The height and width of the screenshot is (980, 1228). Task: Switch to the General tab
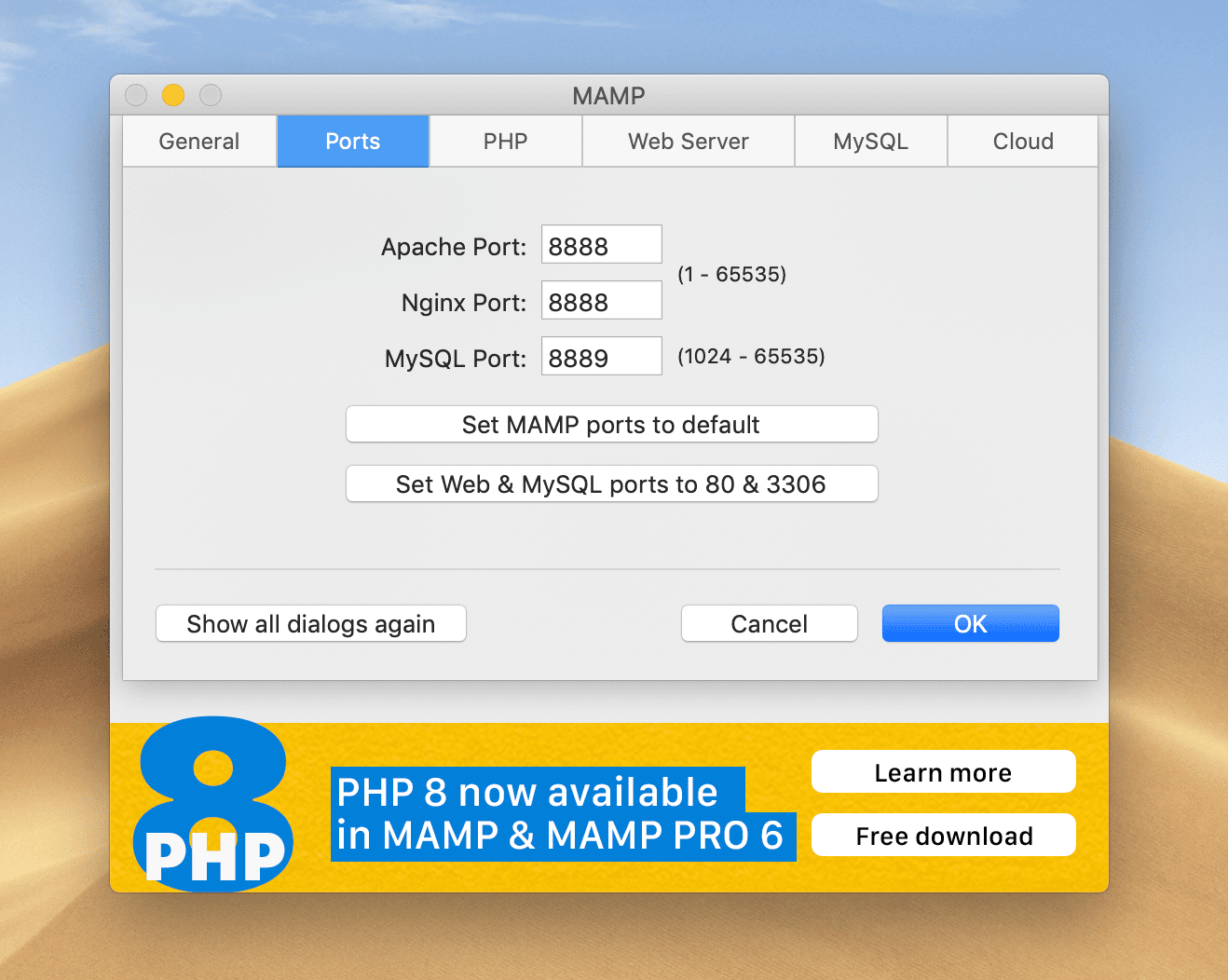pyautogui.click(x=198, y=141)
